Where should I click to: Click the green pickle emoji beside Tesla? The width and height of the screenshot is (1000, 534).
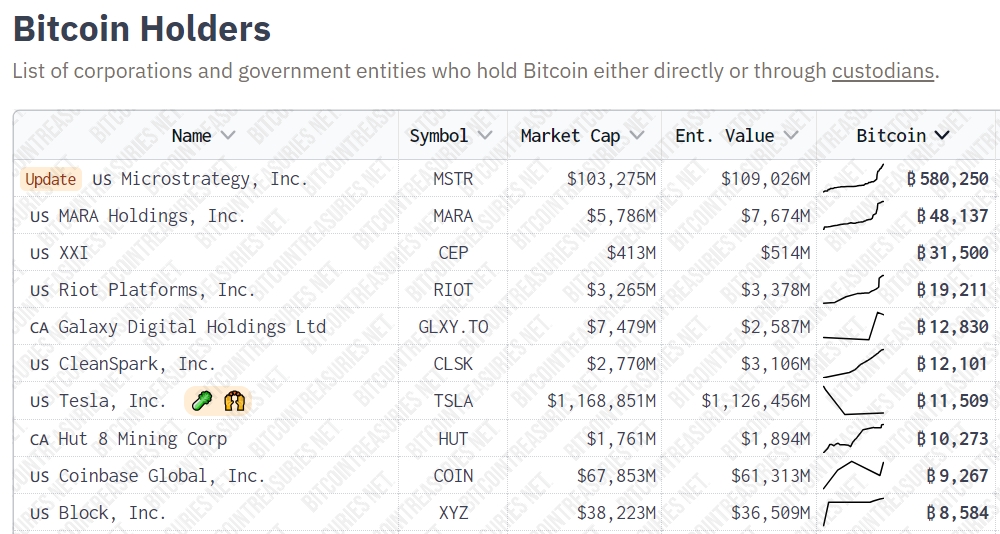click(202, 401)
